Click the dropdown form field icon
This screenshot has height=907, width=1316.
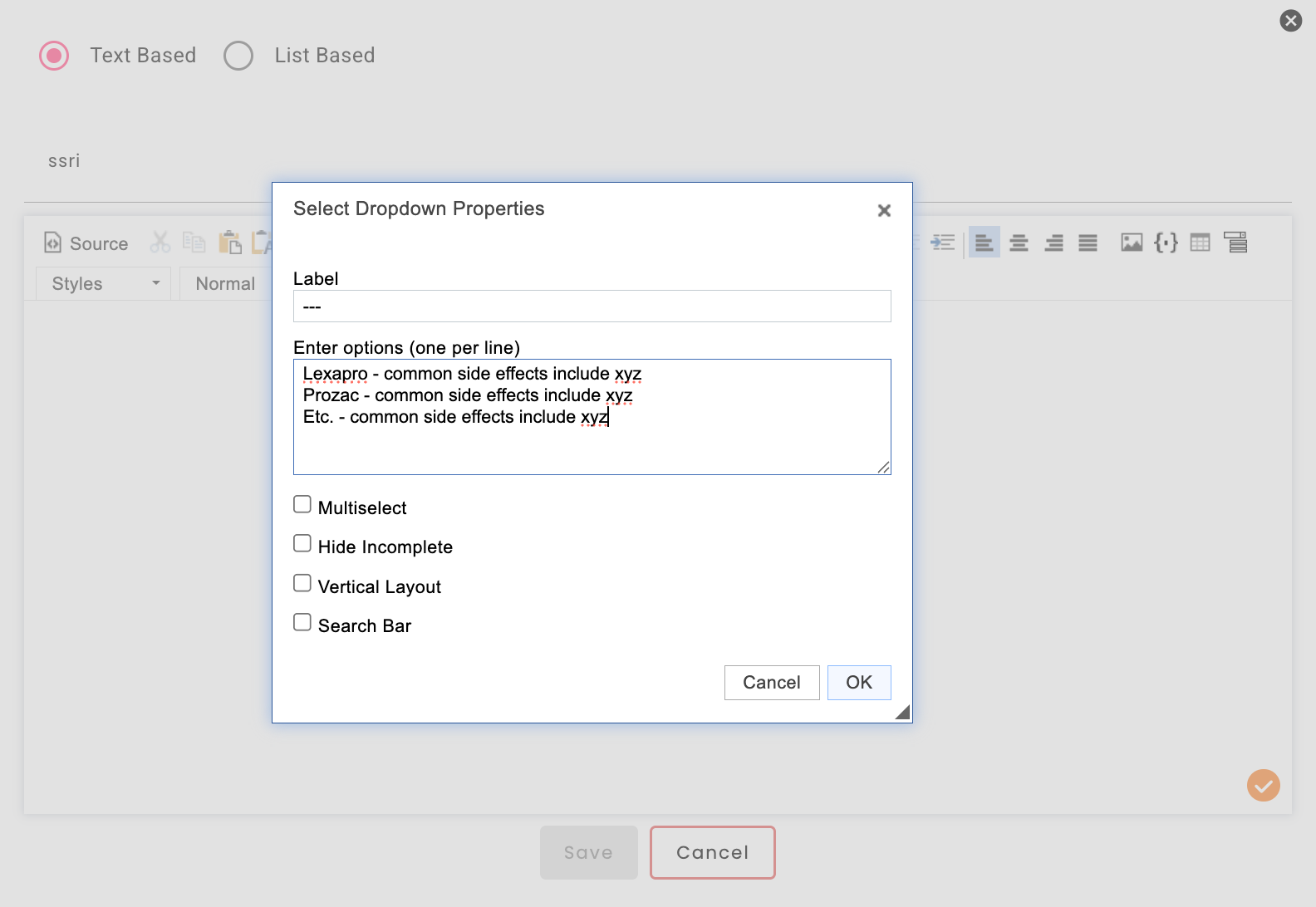[x=1236, y=243]
